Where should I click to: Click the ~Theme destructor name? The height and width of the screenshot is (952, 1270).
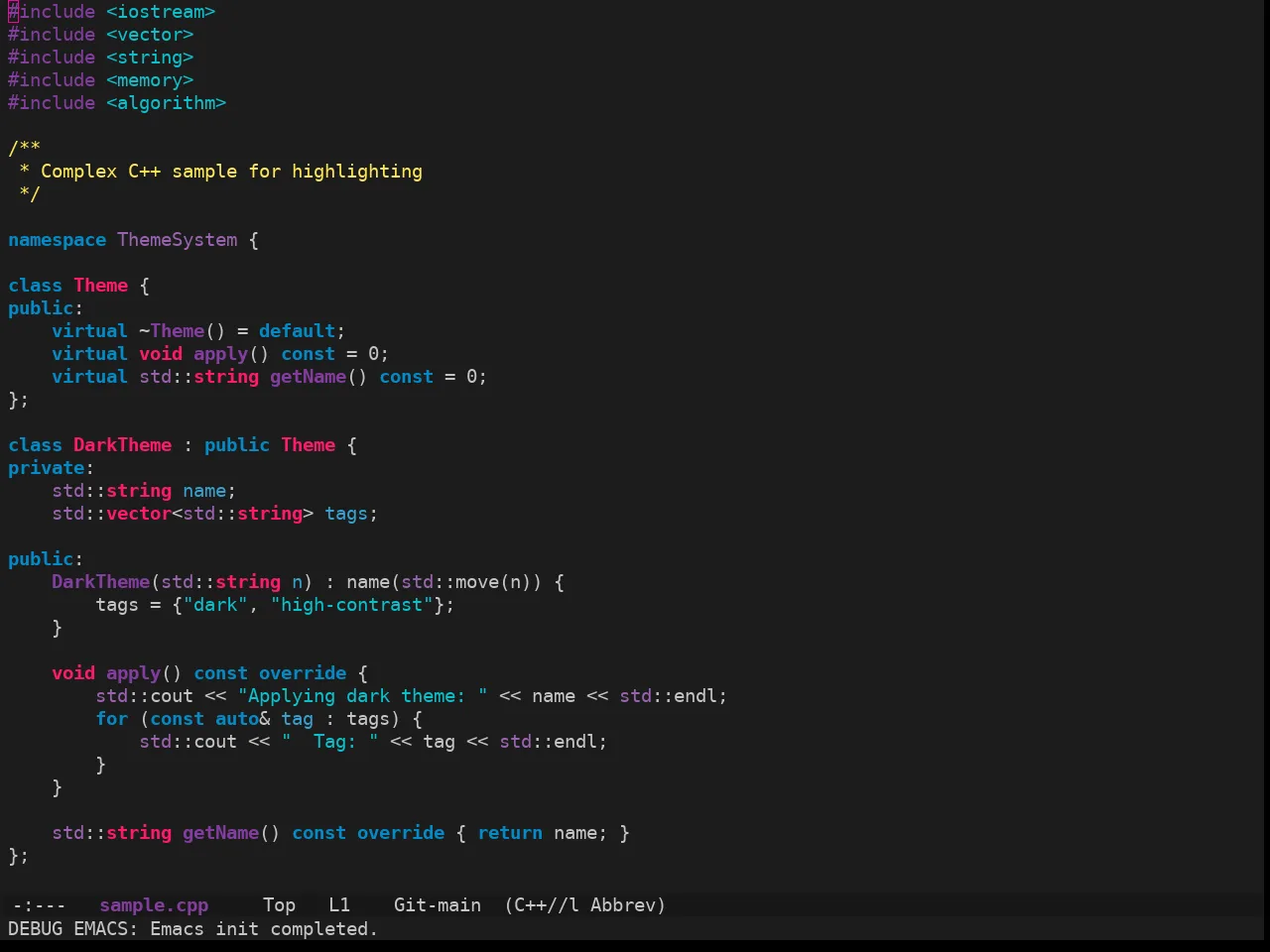172,331
